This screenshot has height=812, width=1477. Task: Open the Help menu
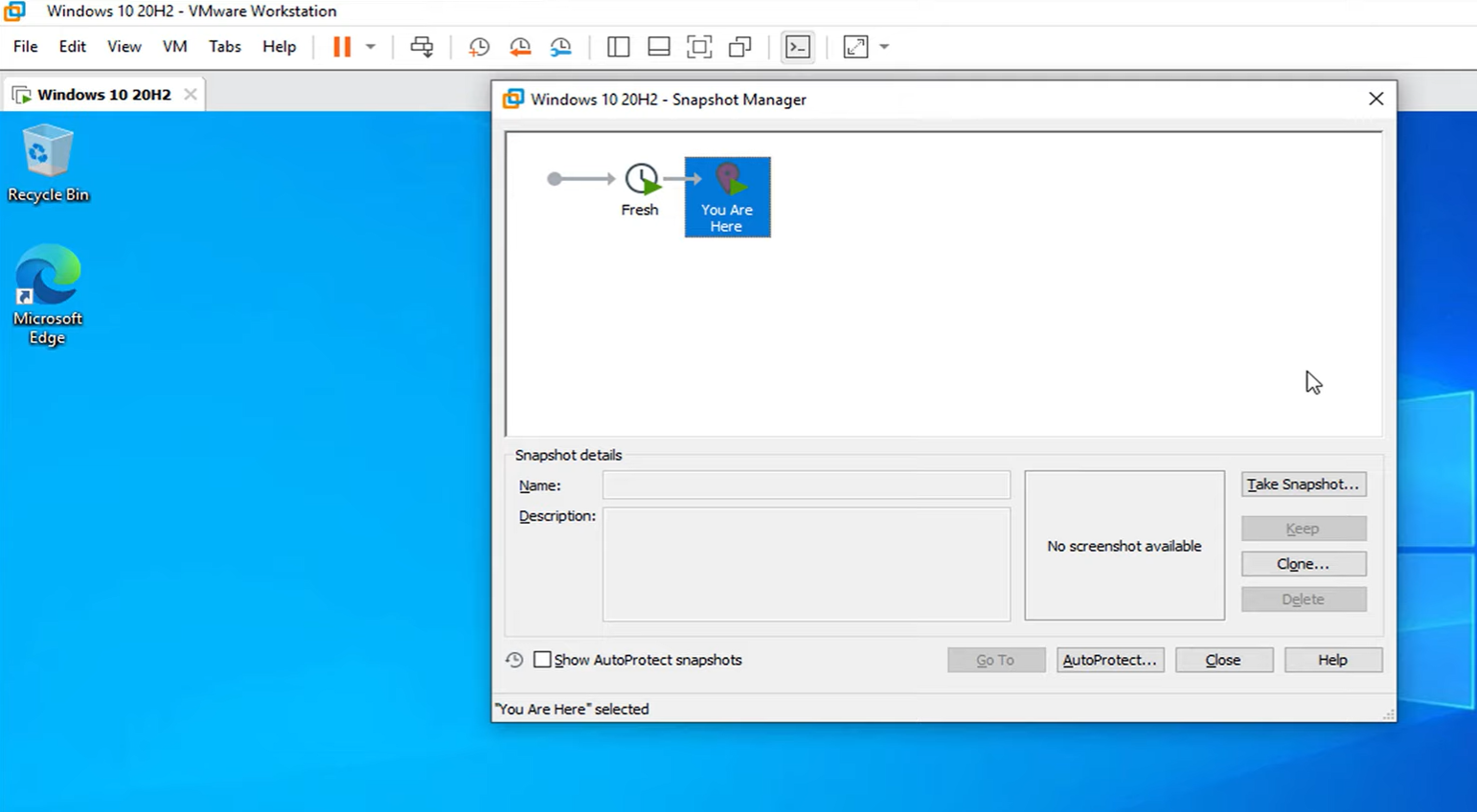click(x=279, y=46)
